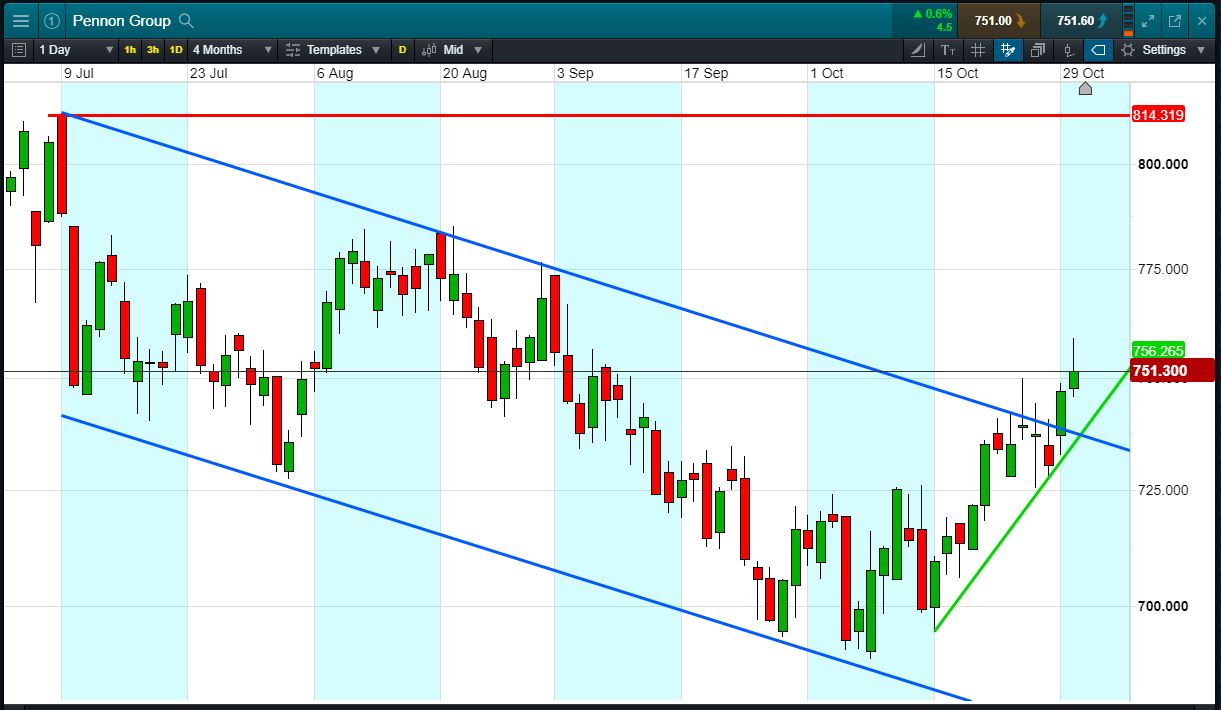This screenshot has width=1221, height=710.
Task: Click the 725.000 price axis label
Action: pyautogui.click(x=1163, y=490)
